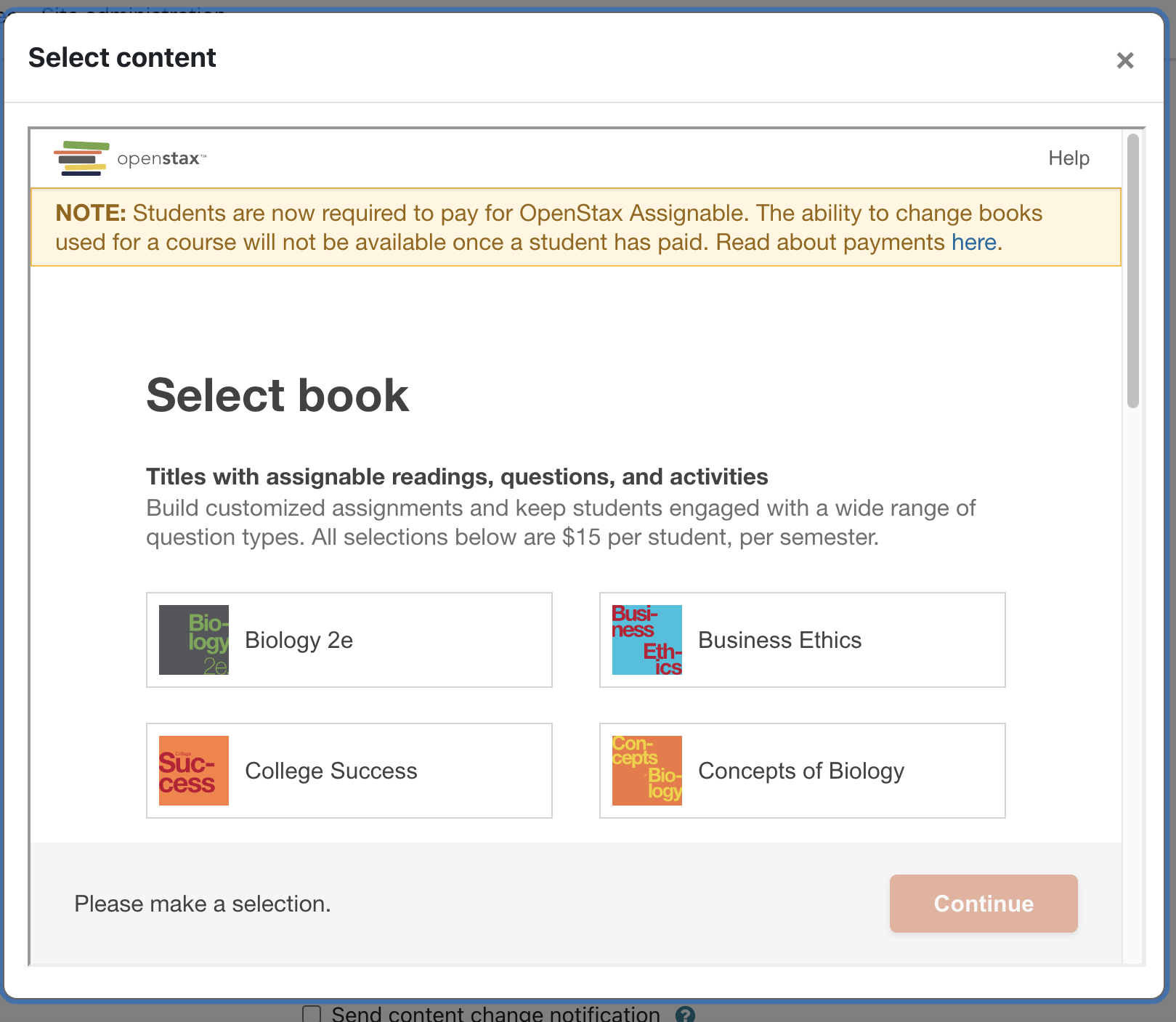This screenshot has width=1176, height=1022.
Task: Open the Help link
Action: pos(1068,158)
